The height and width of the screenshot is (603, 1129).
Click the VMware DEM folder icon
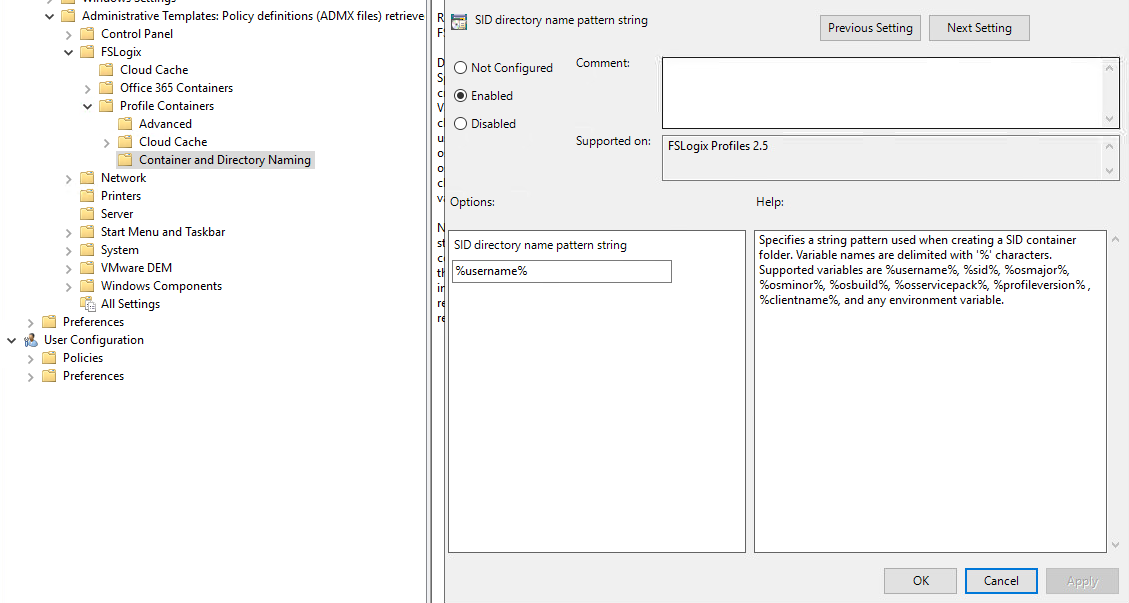[x=87, y=268]
